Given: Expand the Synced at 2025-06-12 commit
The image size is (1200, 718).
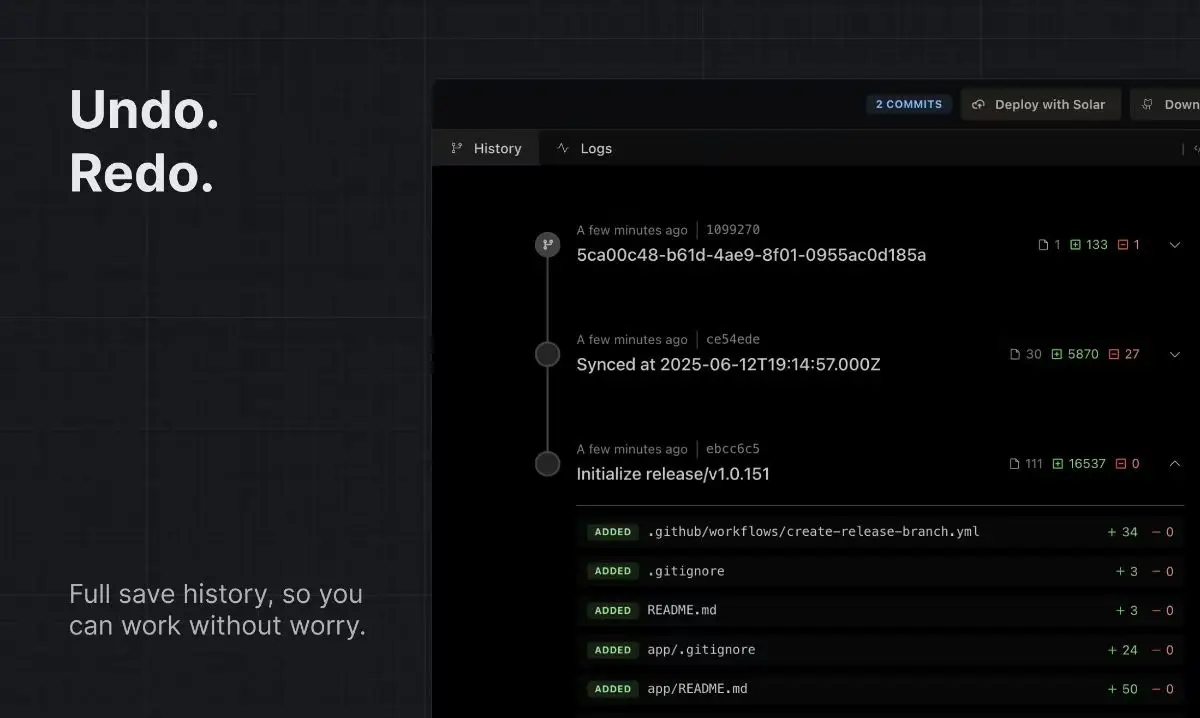Looking at the screenshot, I should point(1175,354).
